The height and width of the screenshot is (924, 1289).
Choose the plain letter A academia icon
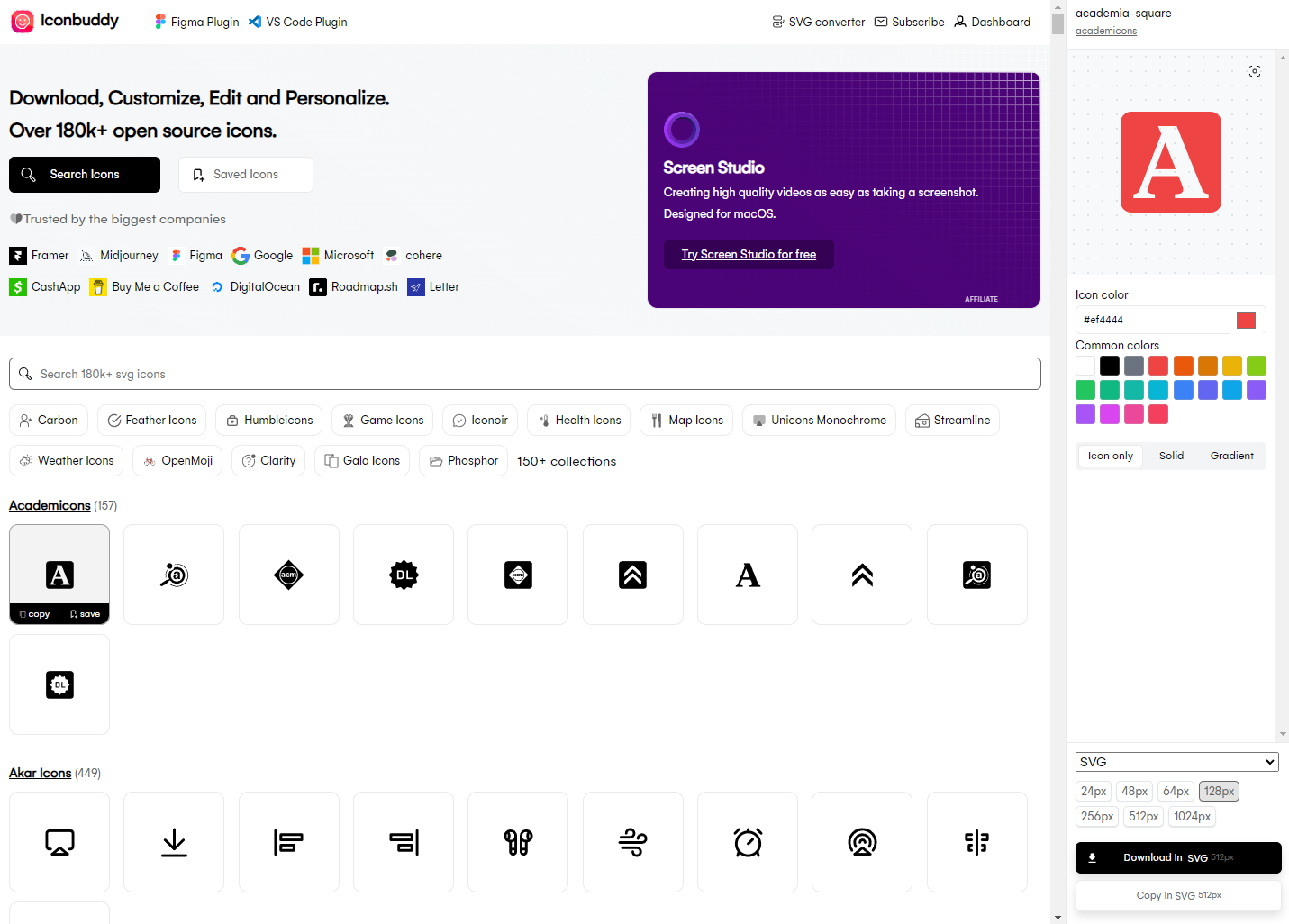click(x=748, y=575)
